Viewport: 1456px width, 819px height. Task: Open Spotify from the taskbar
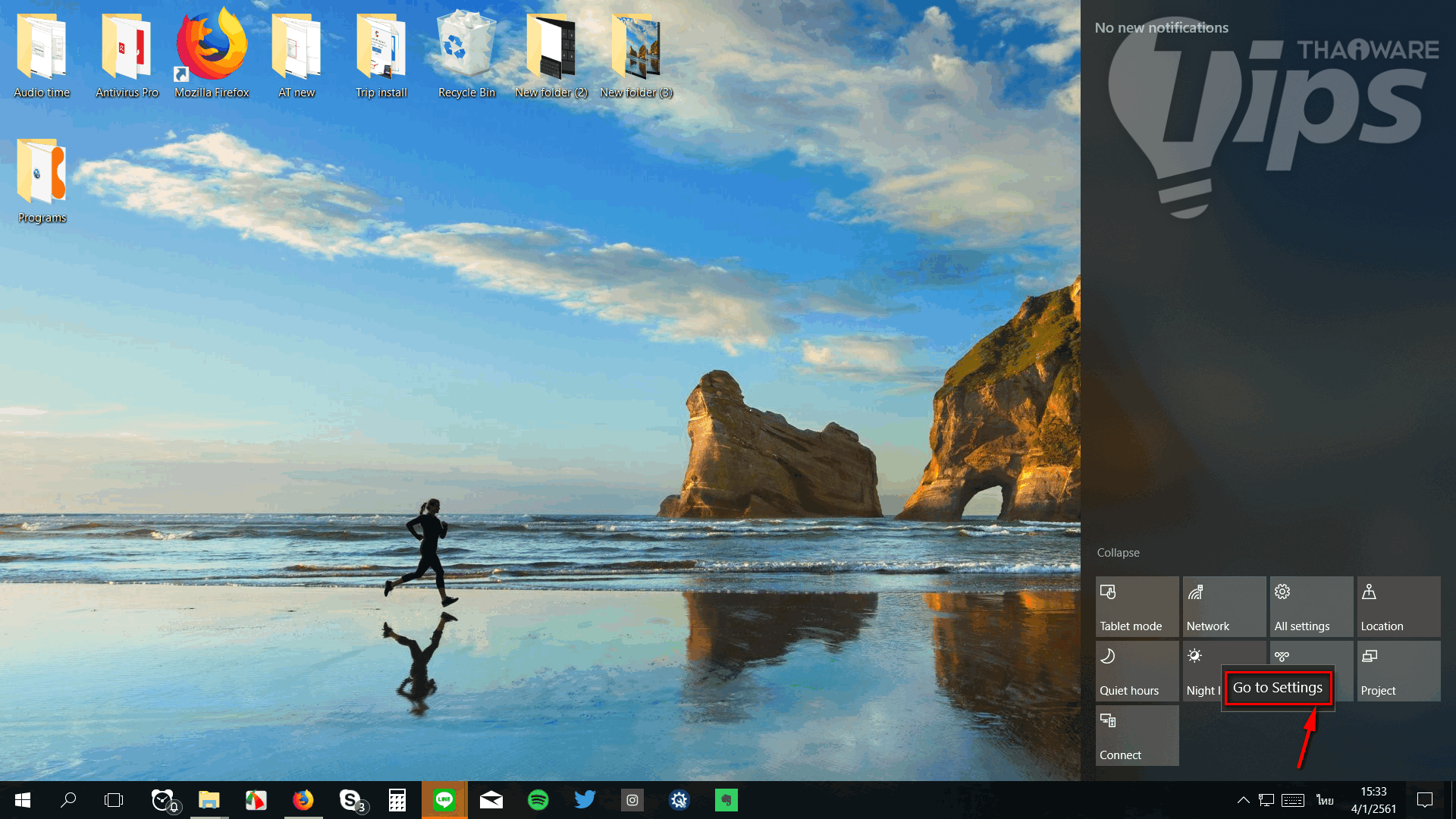coord(538,800)
